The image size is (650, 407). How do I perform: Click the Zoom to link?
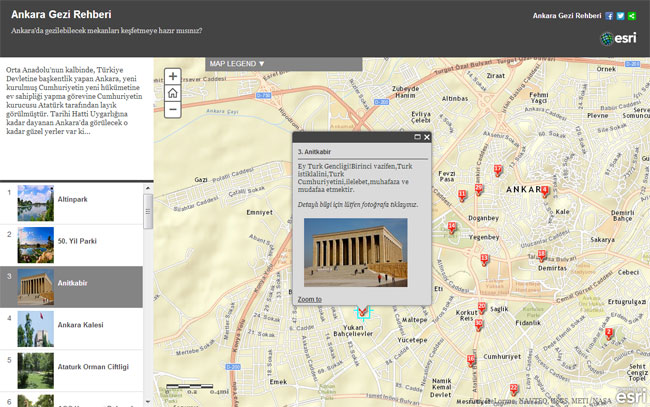tap(309, 298)
